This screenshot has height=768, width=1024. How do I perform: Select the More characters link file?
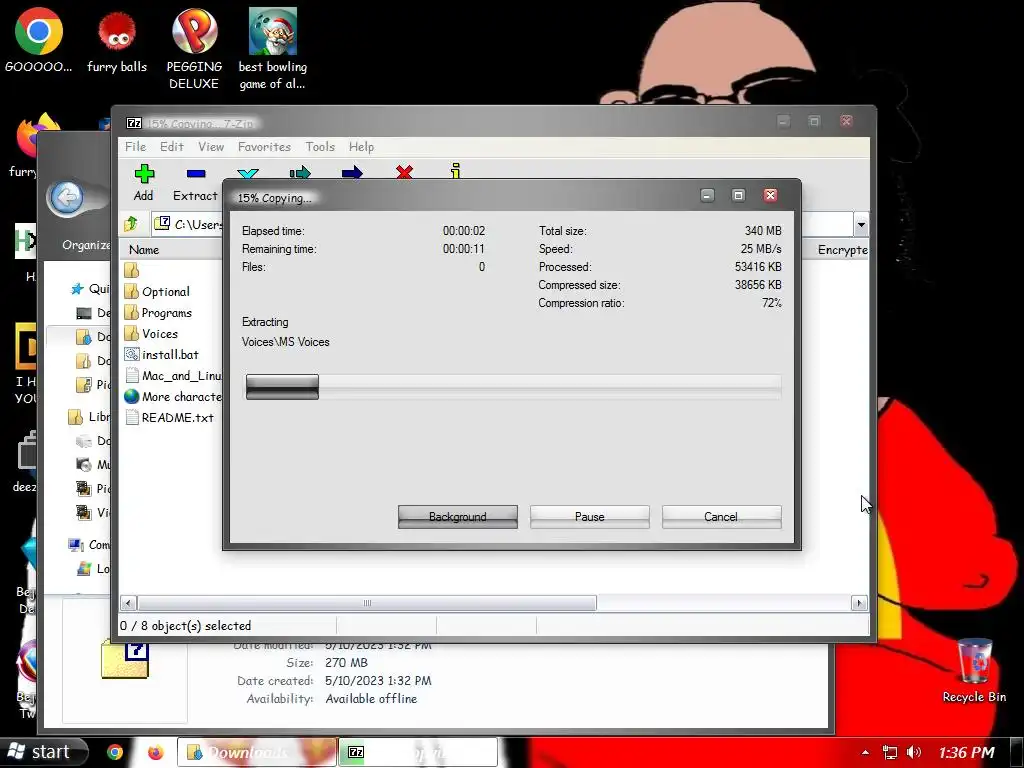(x=173, y=396)
